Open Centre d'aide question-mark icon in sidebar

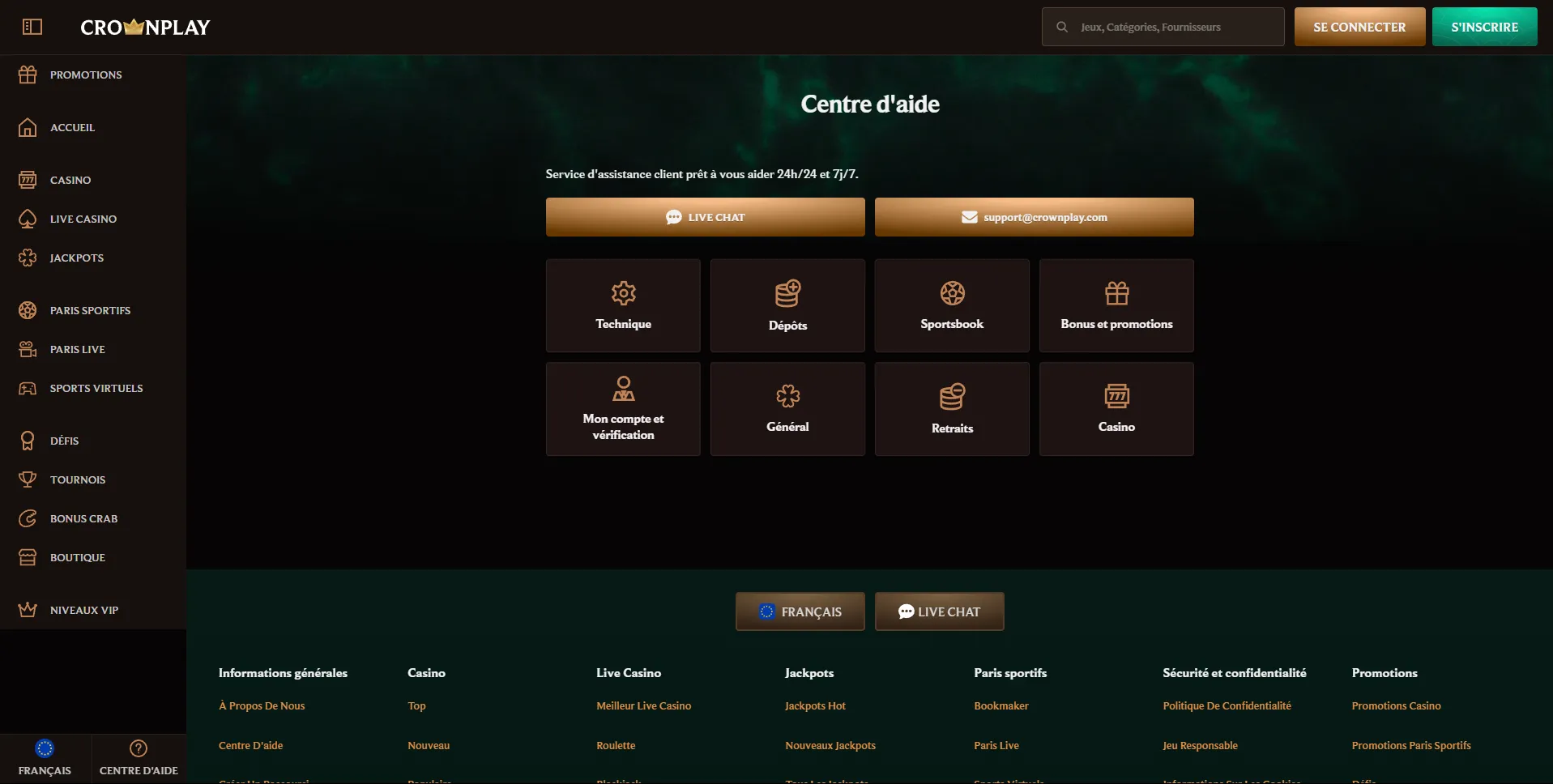139,748
